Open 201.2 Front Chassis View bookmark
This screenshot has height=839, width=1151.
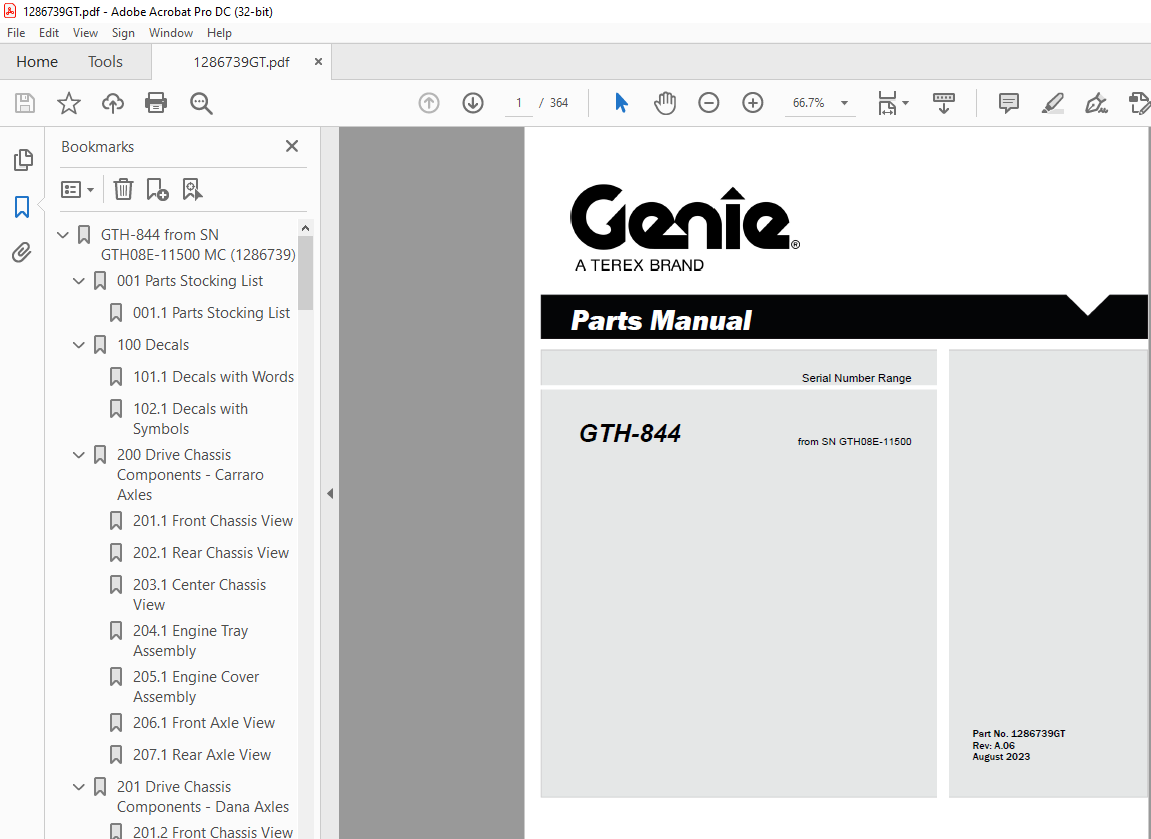213,832
